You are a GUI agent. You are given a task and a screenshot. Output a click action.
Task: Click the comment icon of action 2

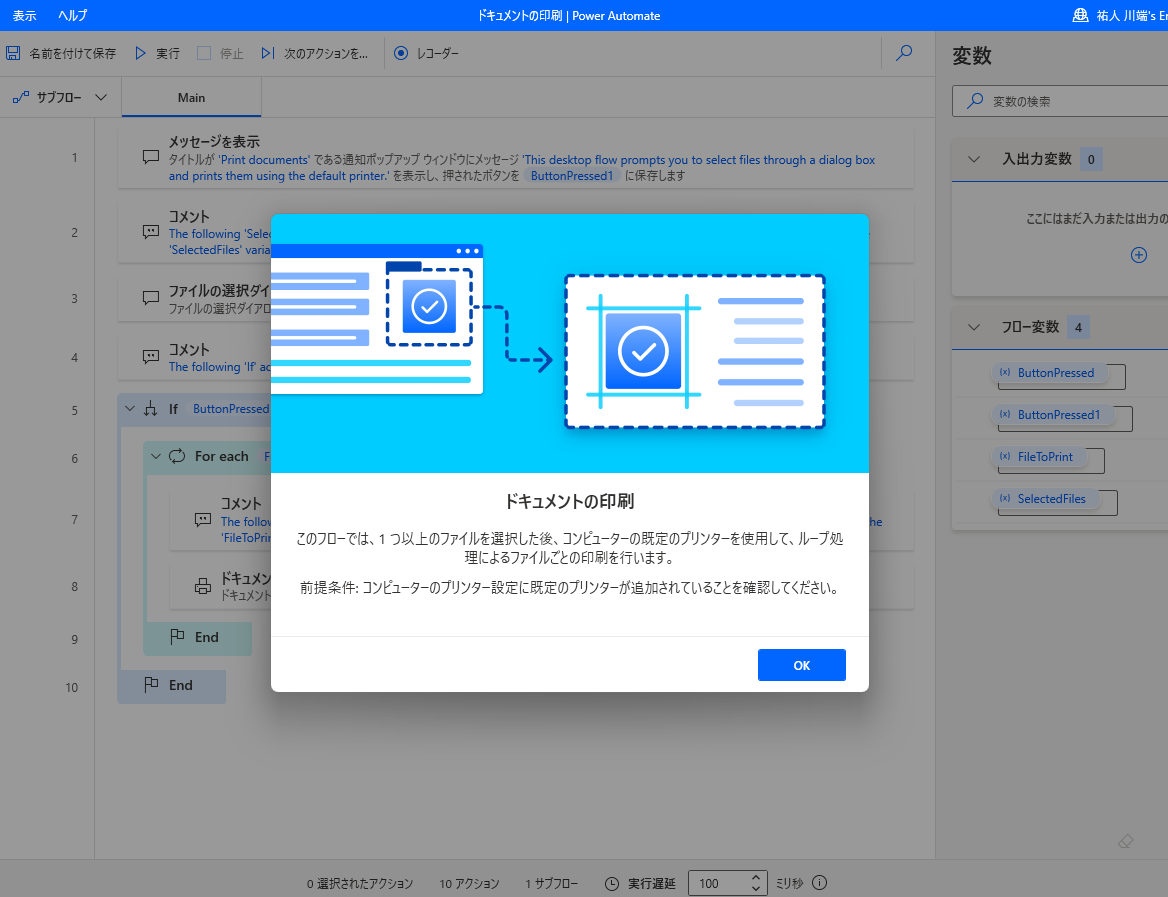[150, 232]
